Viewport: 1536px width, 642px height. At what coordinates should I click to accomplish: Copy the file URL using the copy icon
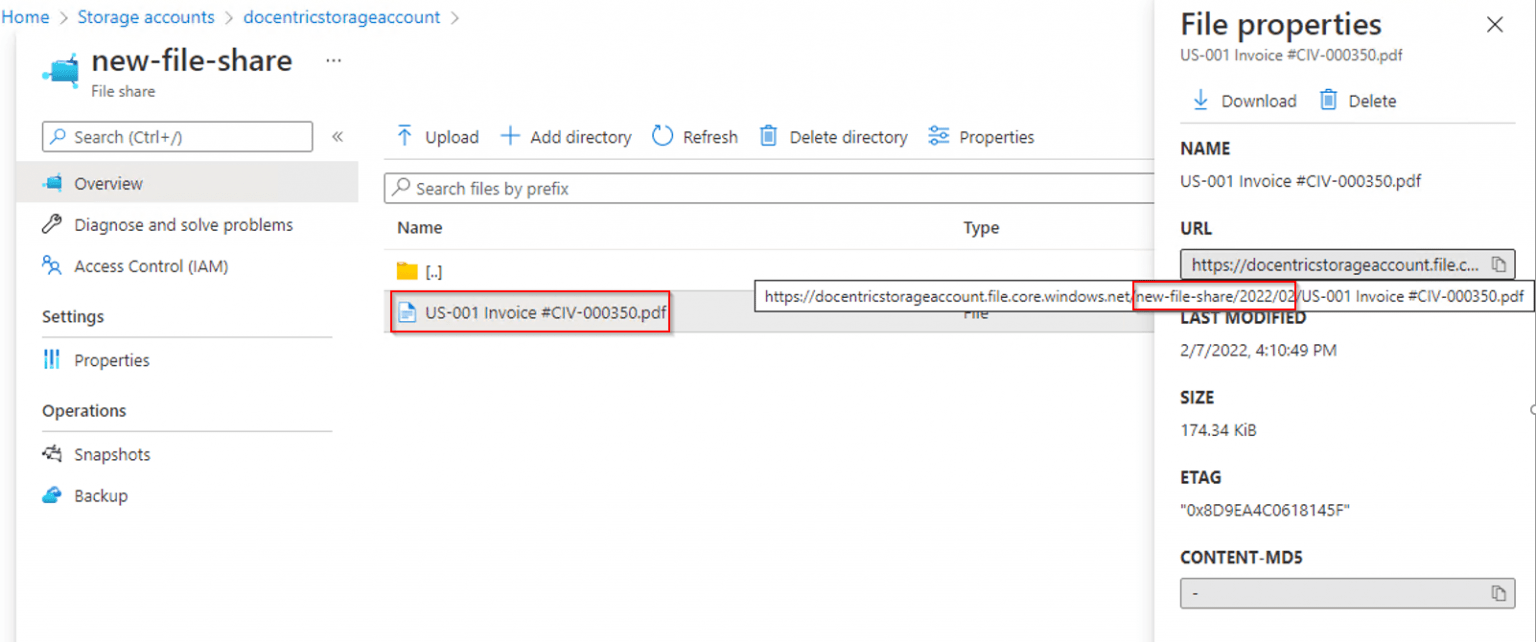(1500, 264)
